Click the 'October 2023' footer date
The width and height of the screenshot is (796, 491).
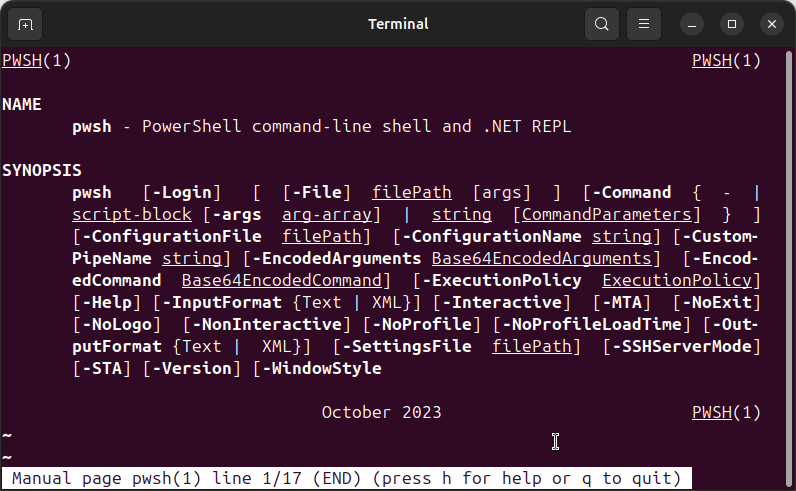(x=381, y=412)
